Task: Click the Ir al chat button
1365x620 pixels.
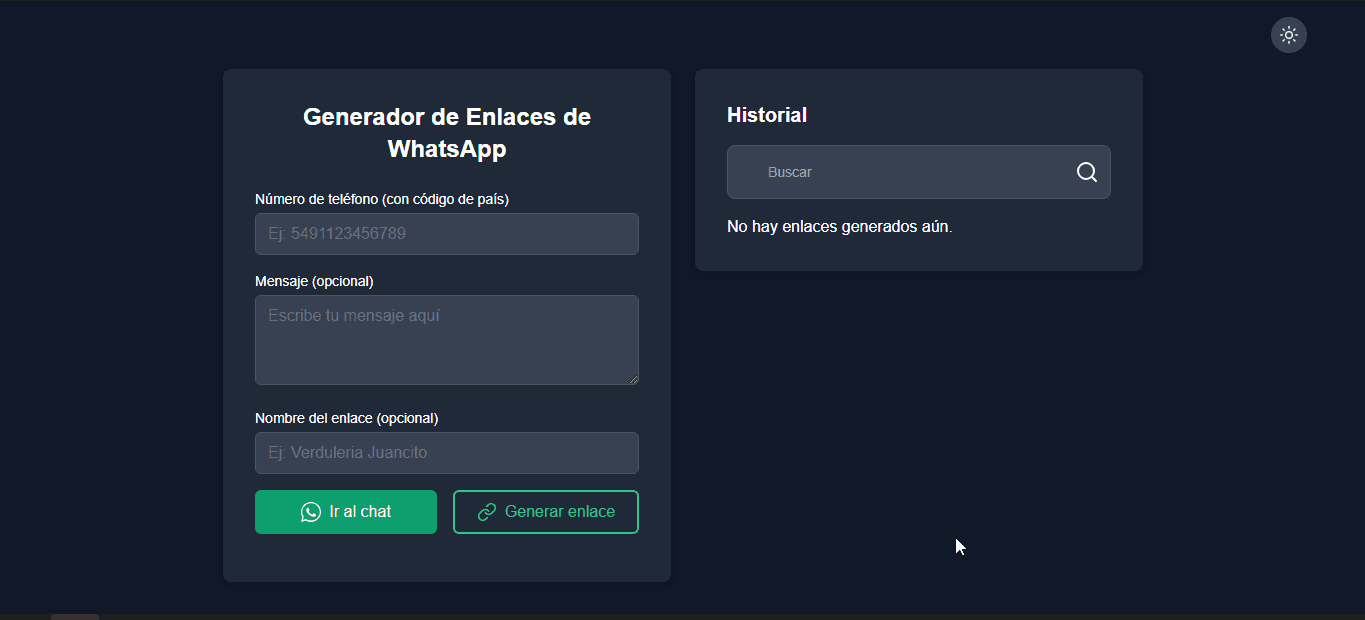Action: (x=346, y=512)
